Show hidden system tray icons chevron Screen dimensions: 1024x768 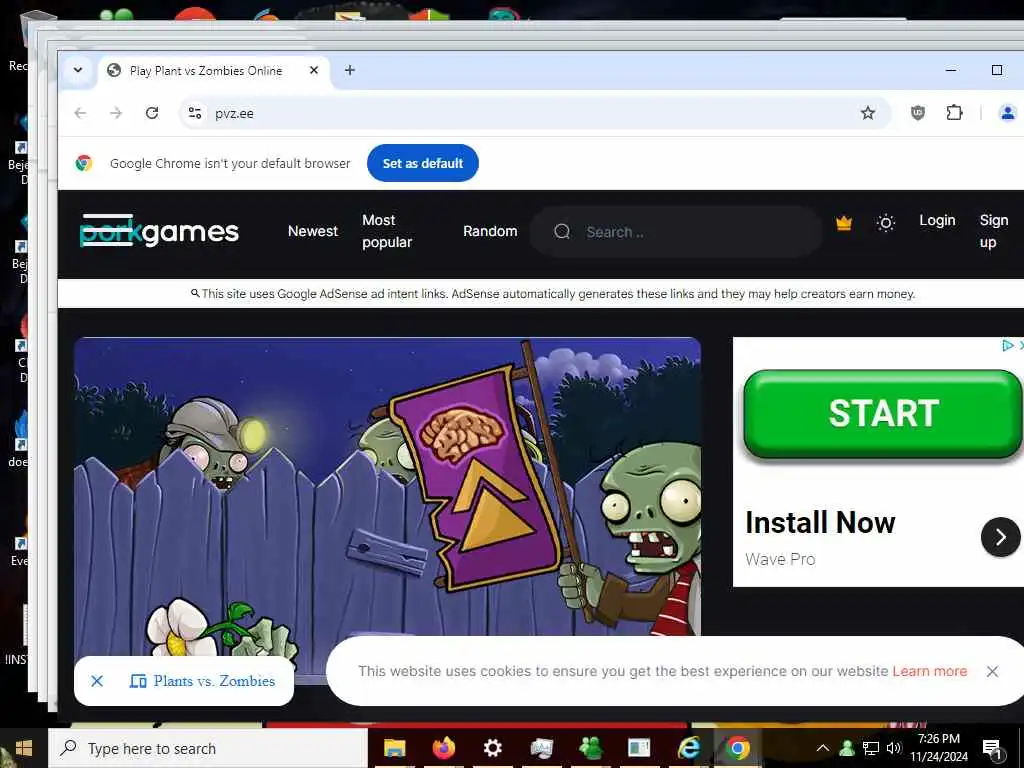pyautogui.click(x=823, y=748)
